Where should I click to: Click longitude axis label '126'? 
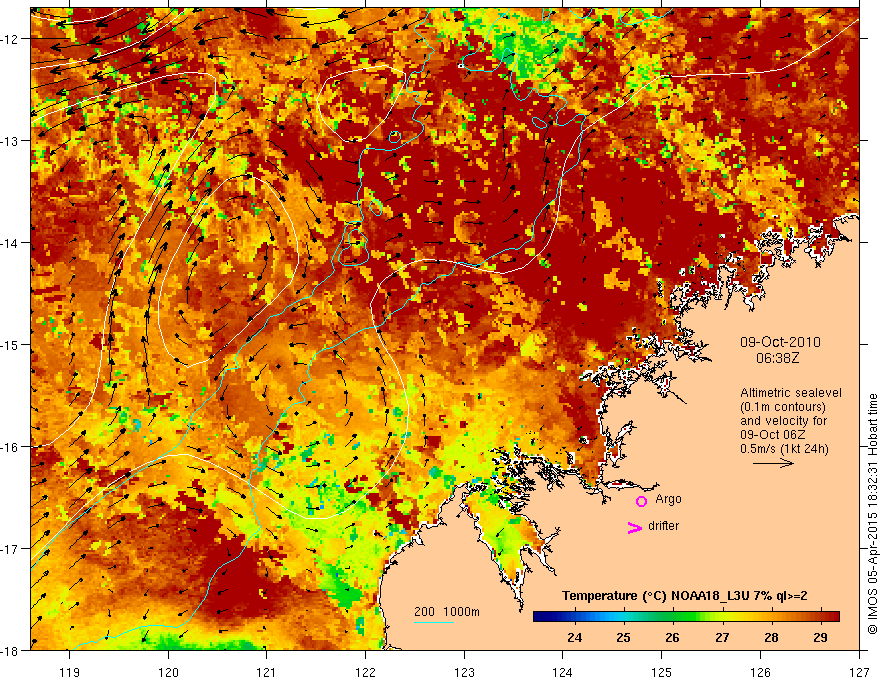(760, 672)
